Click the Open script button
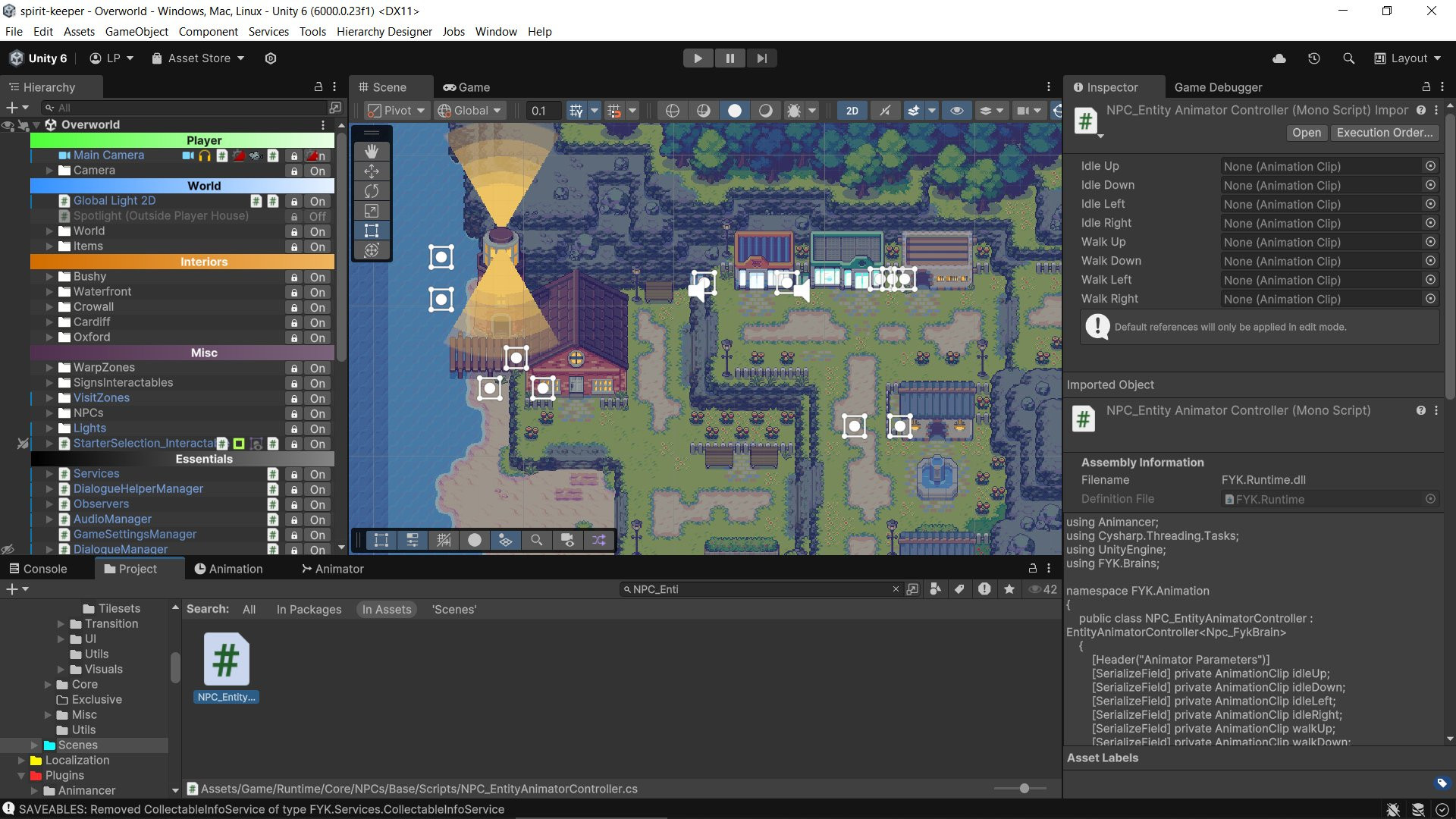The image size is (1456, 819). (1307, 133)
